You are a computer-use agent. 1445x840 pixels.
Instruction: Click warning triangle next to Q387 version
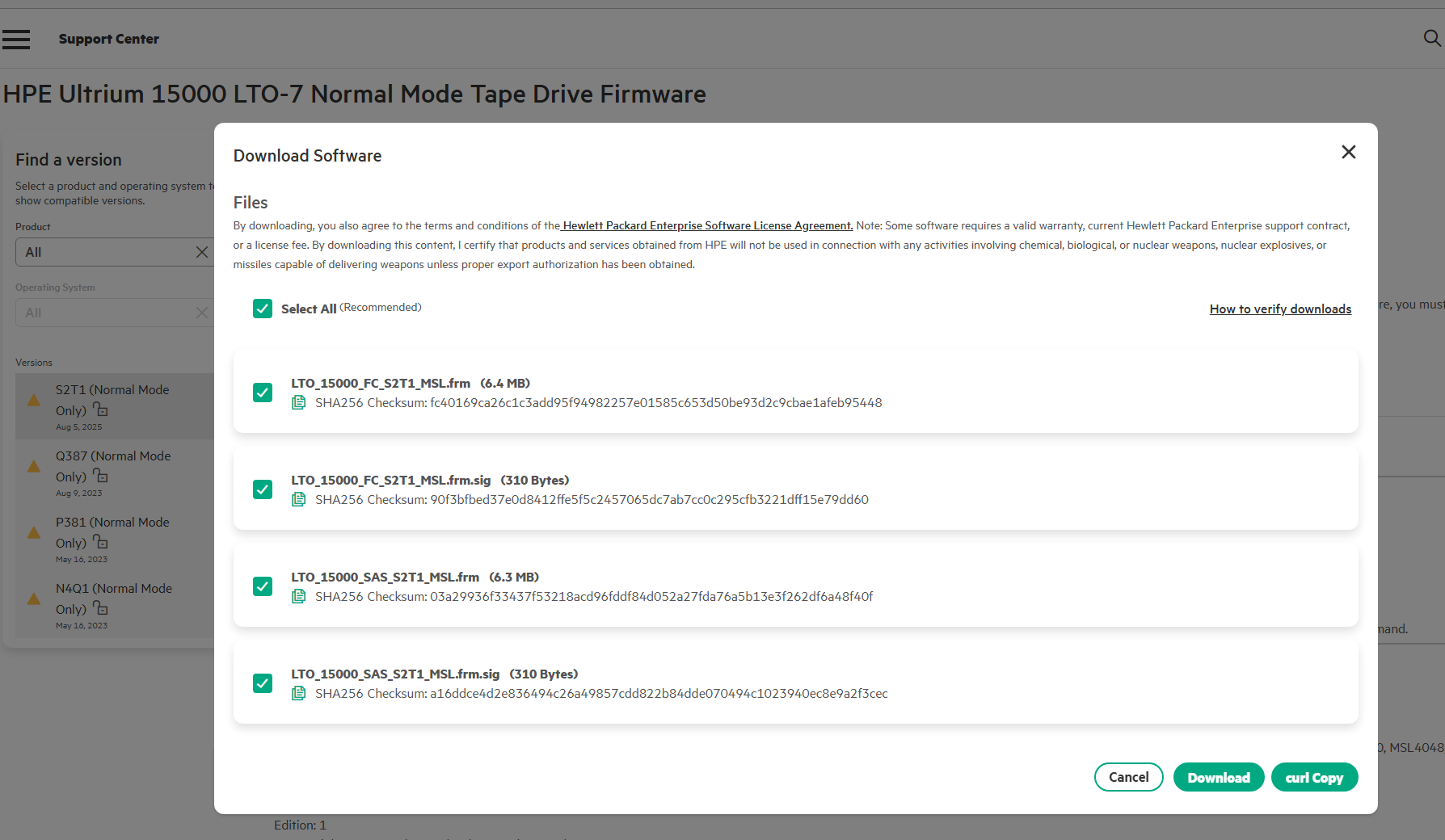tap(34, 466)
